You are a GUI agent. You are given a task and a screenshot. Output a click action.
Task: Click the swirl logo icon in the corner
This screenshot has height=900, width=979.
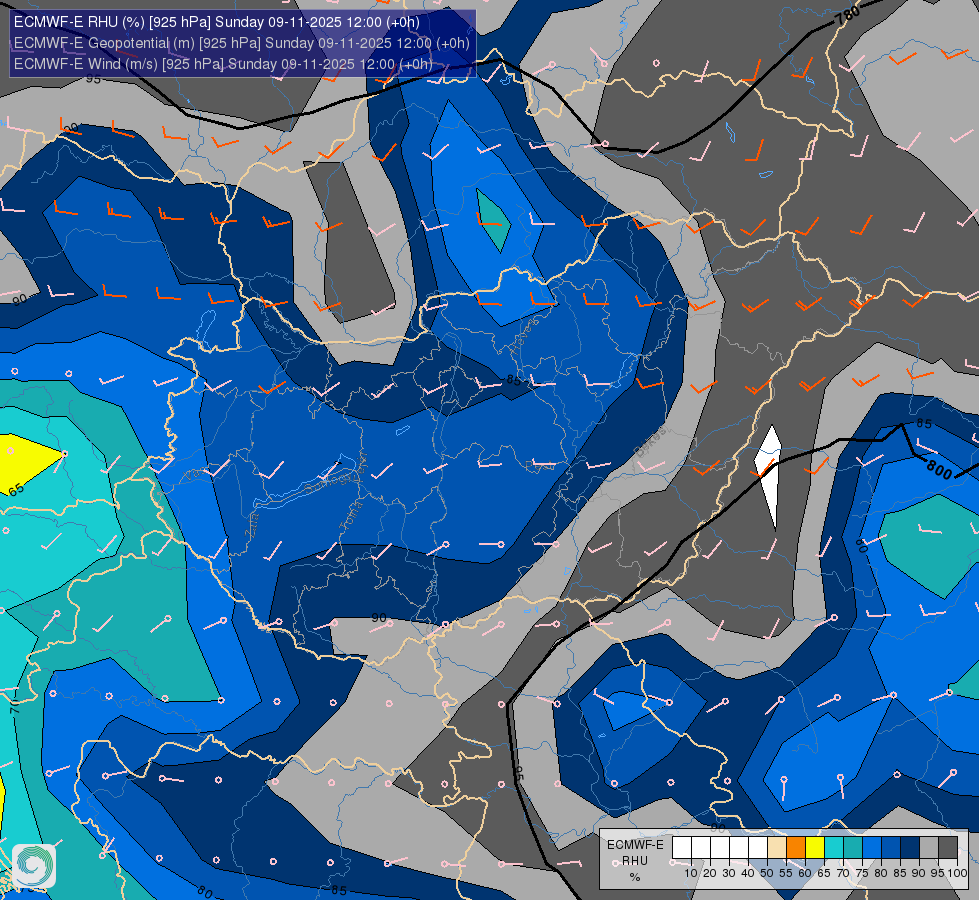click(34, 866)
